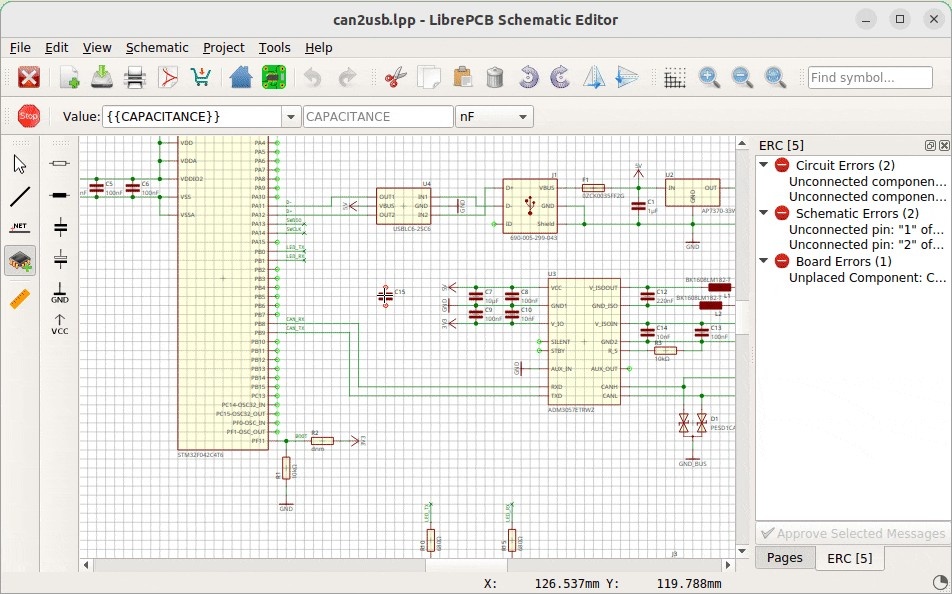The image size is (952, 594).
Task: Click Approve Selected Messages
Action: click(x=853, y=533)
